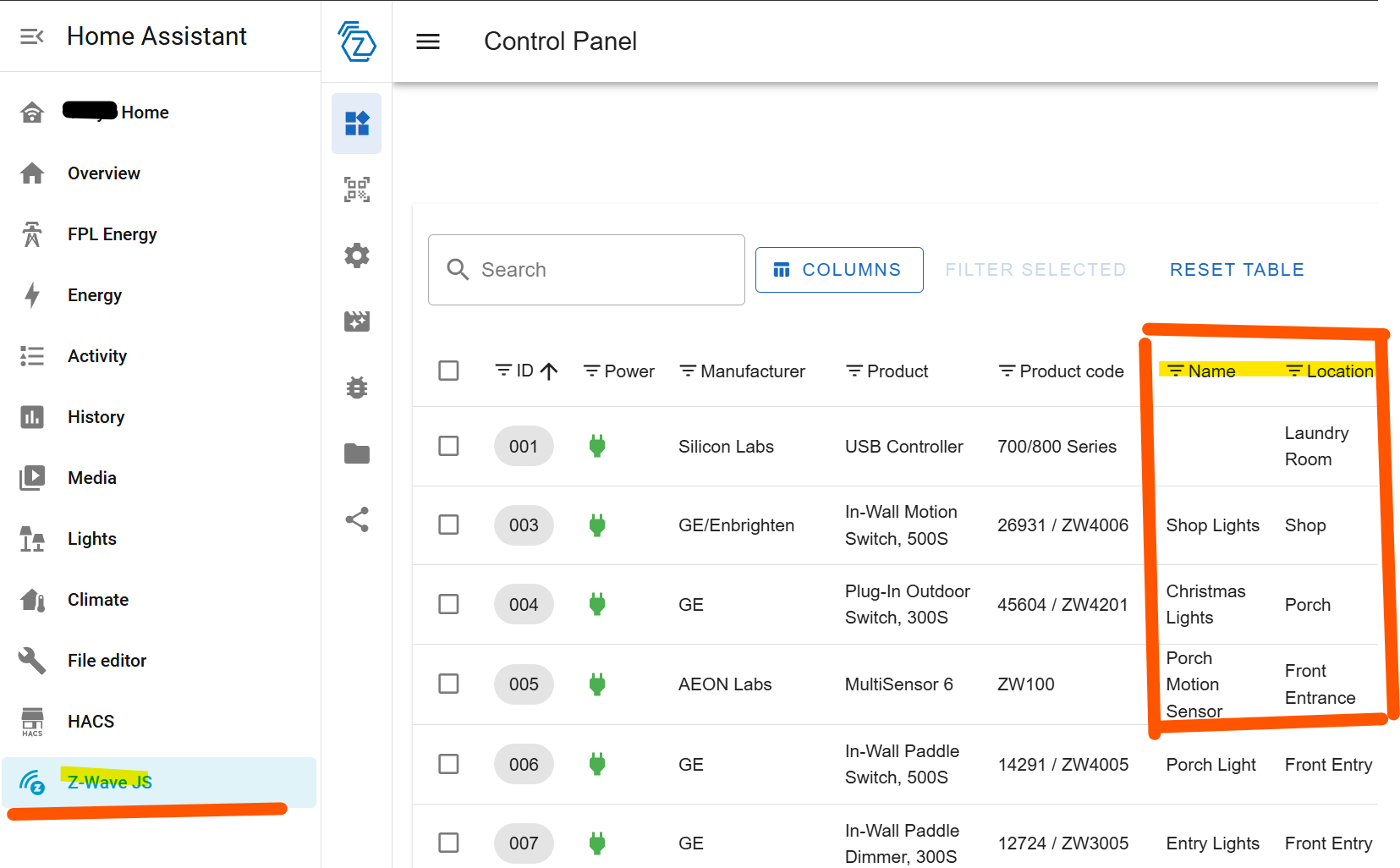The image size is (1400, 868).
Task: Collapse the Home Assistant sidebar
Action: 32,36
